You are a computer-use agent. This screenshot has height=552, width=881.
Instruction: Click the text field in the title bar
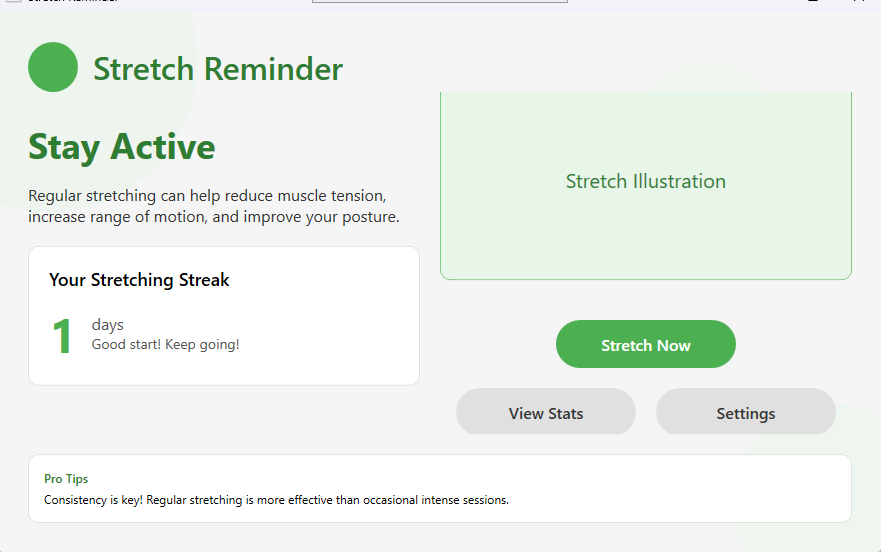click(440, 1)
